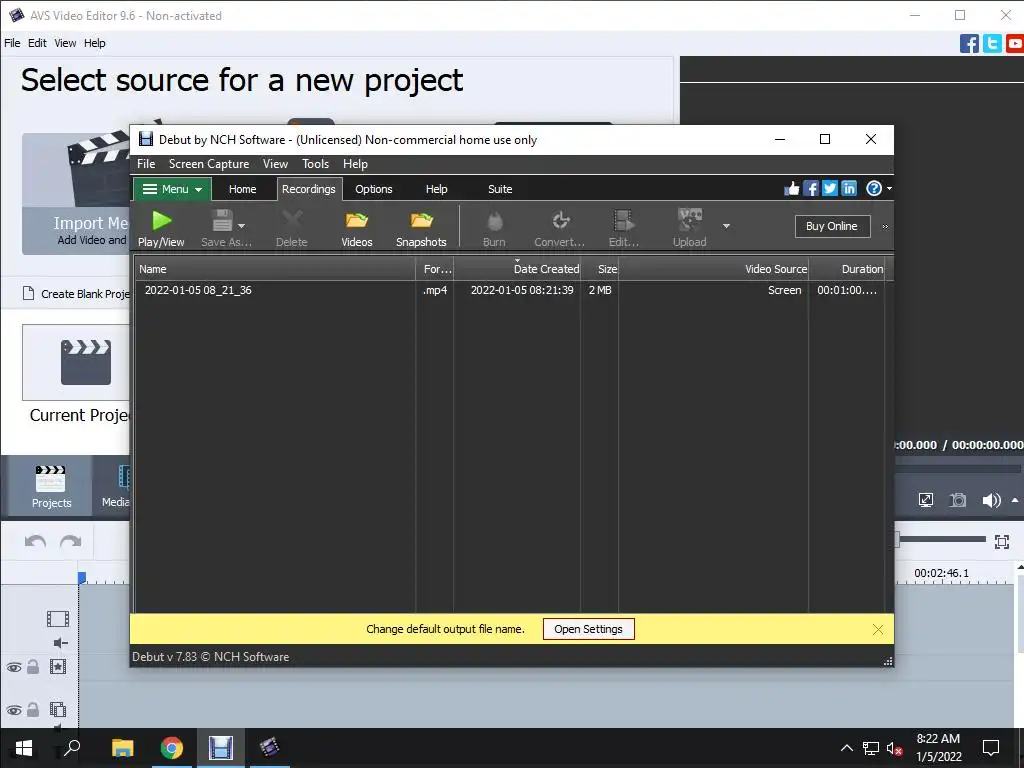Open AVS Video Editor Edit menu
Viewport: 1024px width, 768px height.
37,43
